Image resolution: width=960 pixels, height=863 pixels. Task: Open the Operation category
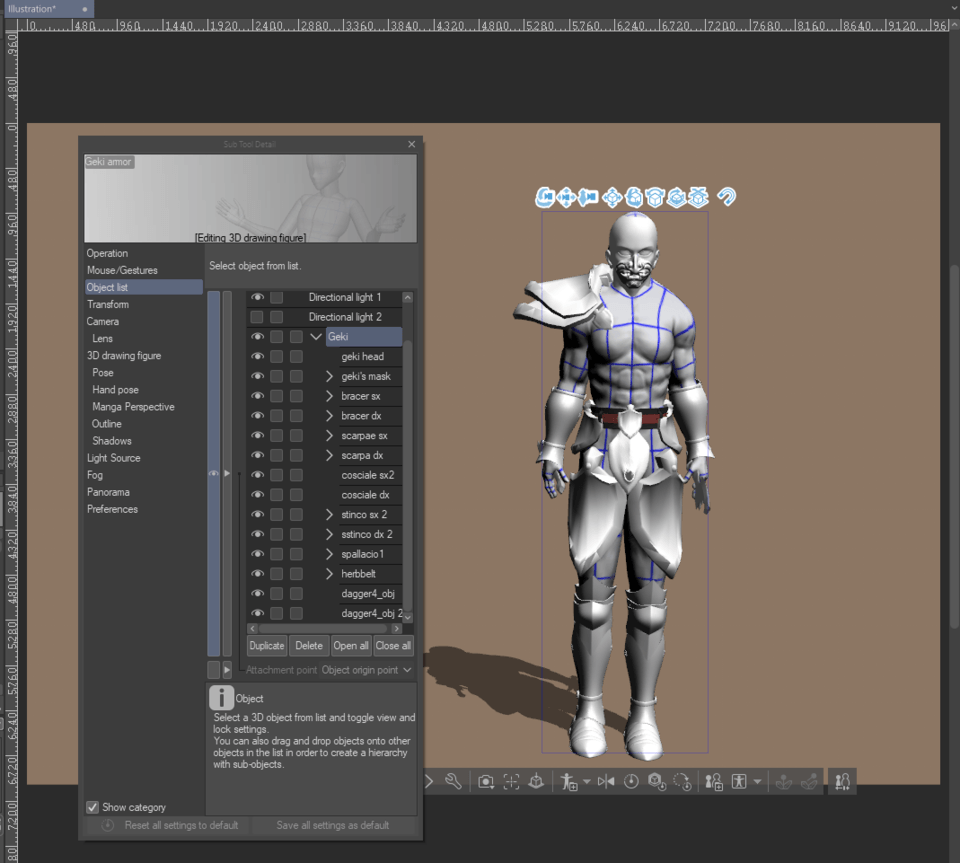(x=107, y=253)
